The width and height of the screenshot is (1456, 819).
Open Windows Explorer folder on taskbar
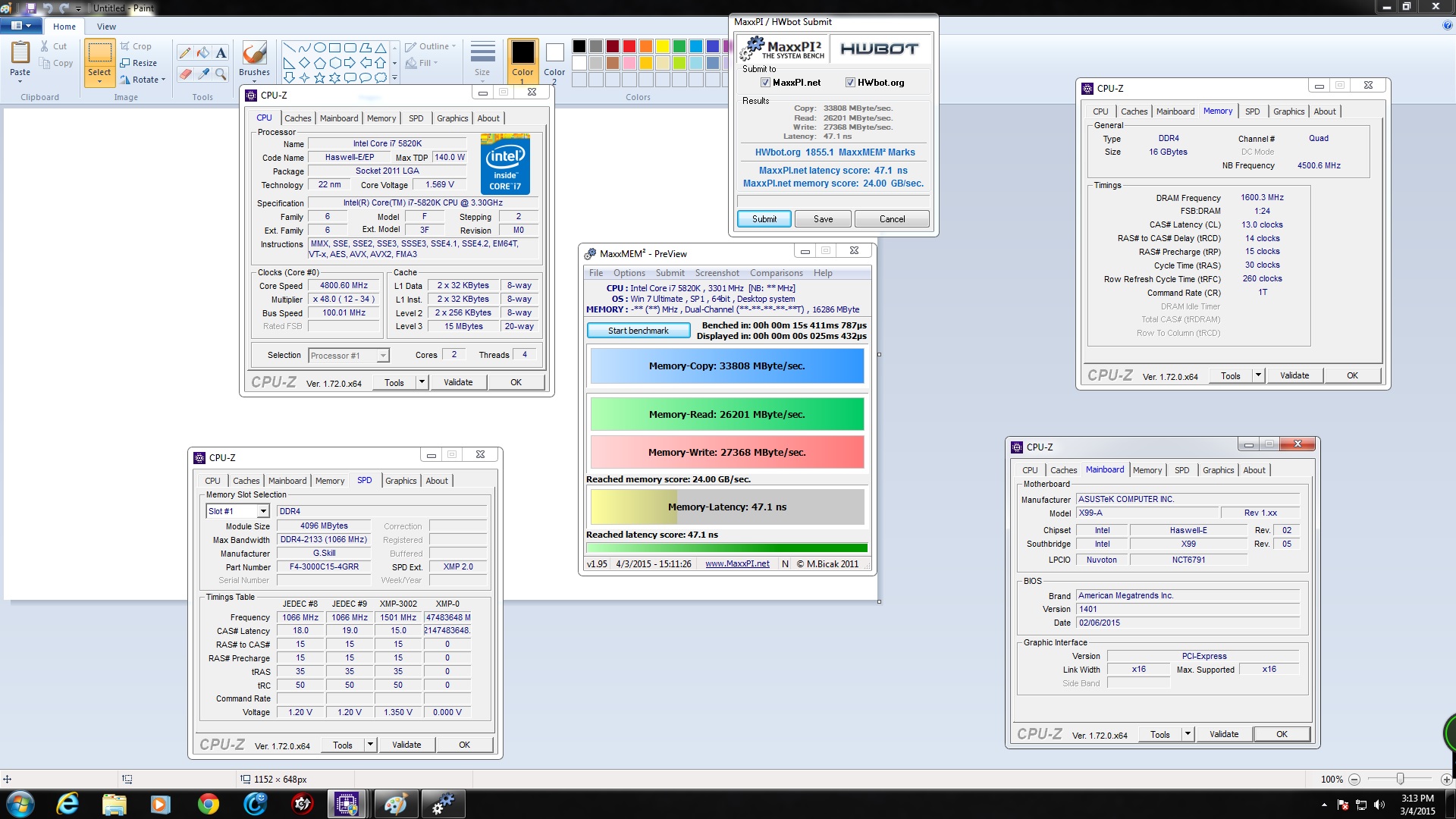114,804
